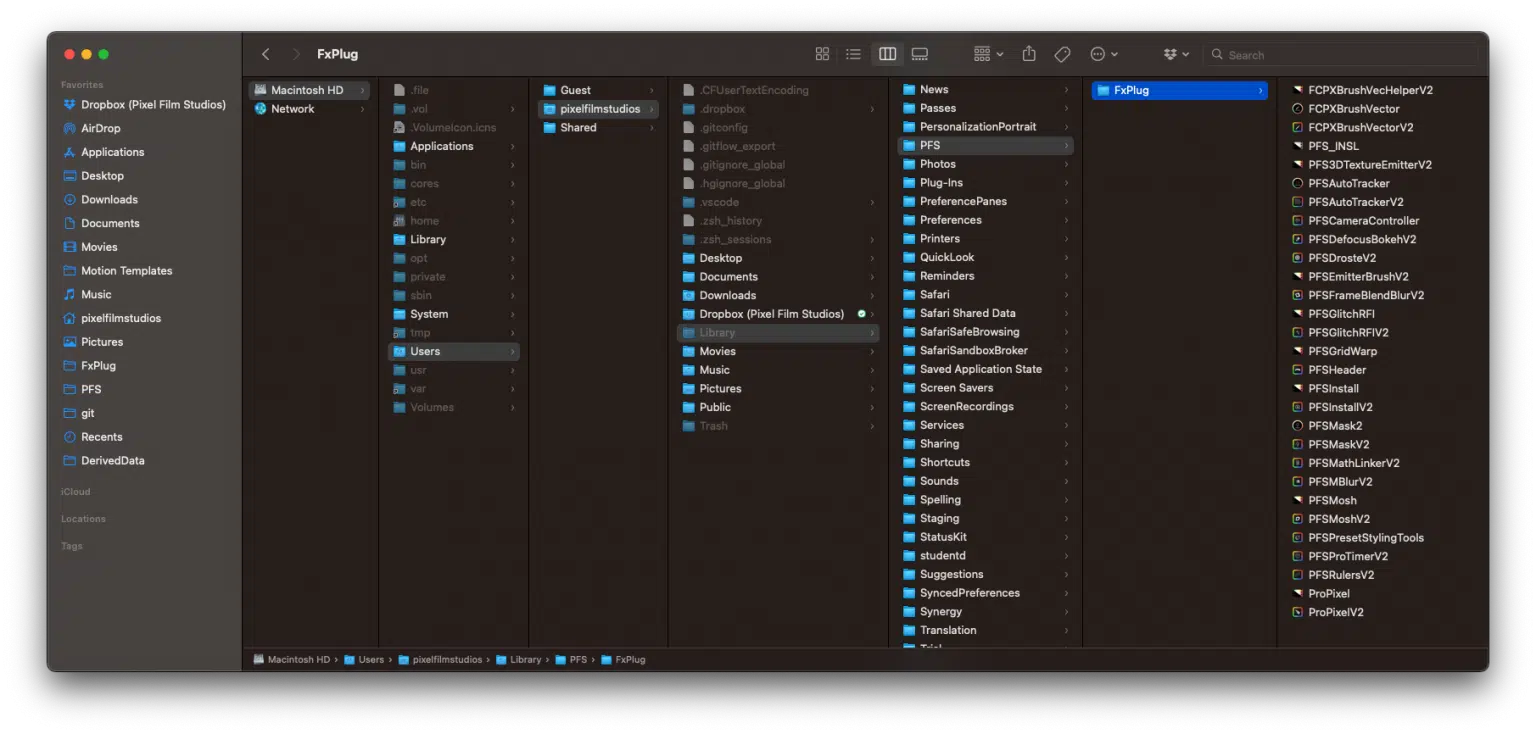Select Music in the sidebar
The image size is (1536, 734).
87,294
